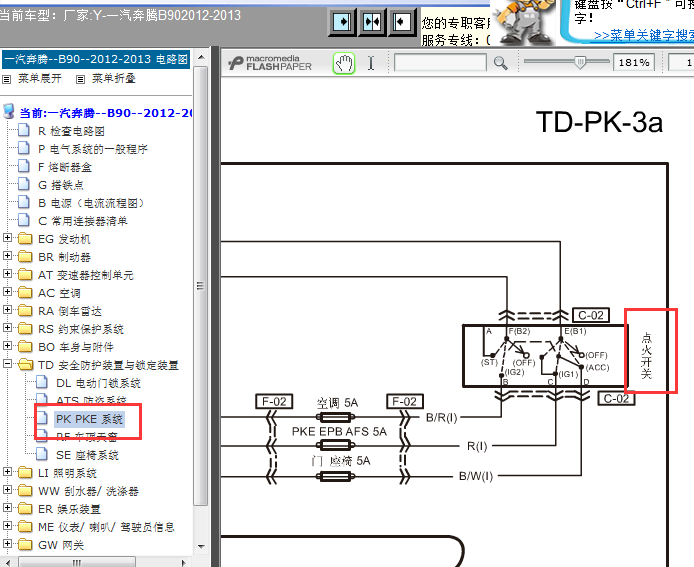Click the 一汽奔腾 B90 电路图 header

(96, 59)
